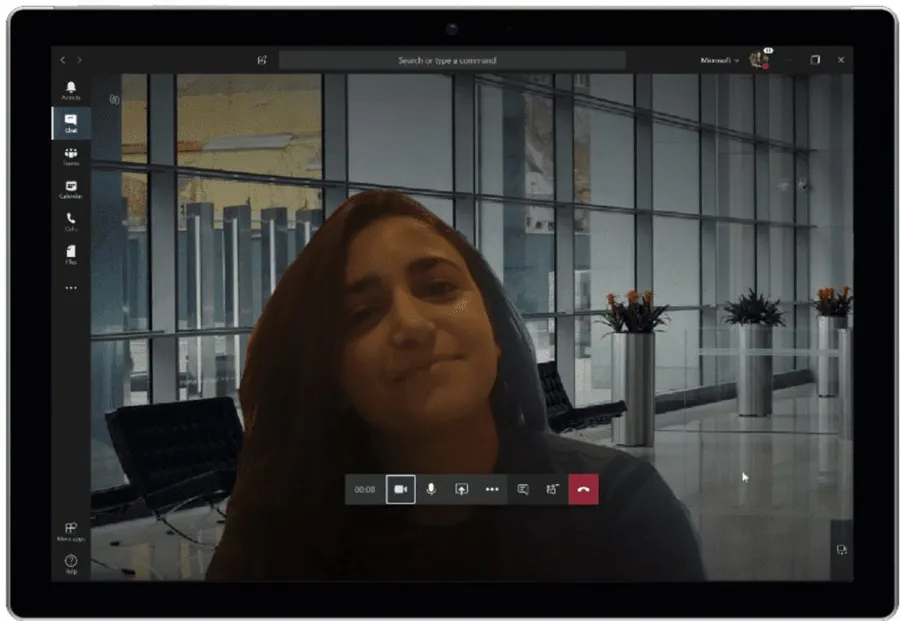Show the meeting conversation panel
The height and width of the screenshot is (621, 900).
pyautogui.click(x=522, y=489)
